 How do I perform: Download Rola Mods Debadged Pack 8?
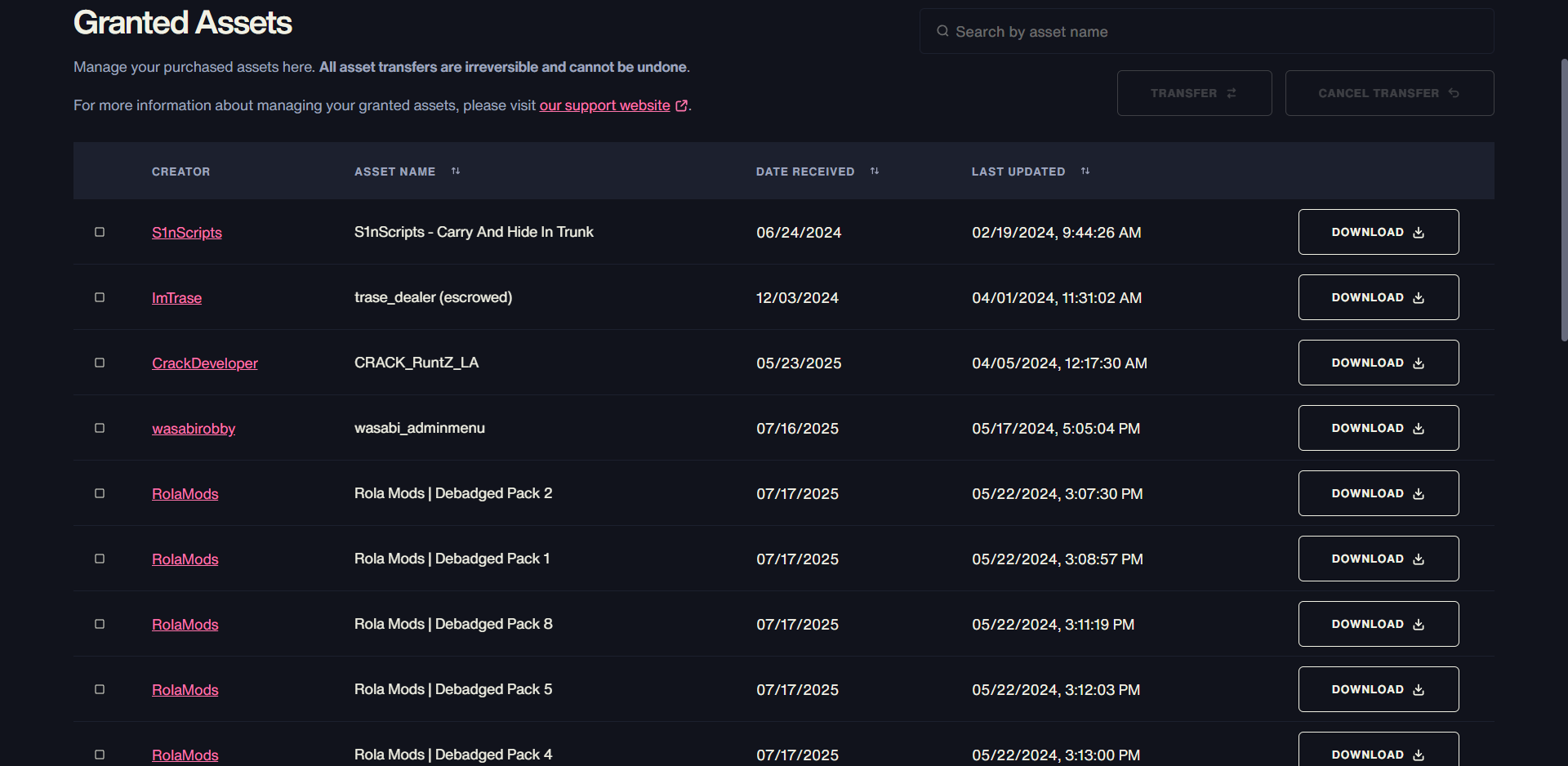(x=1379, y=624)
